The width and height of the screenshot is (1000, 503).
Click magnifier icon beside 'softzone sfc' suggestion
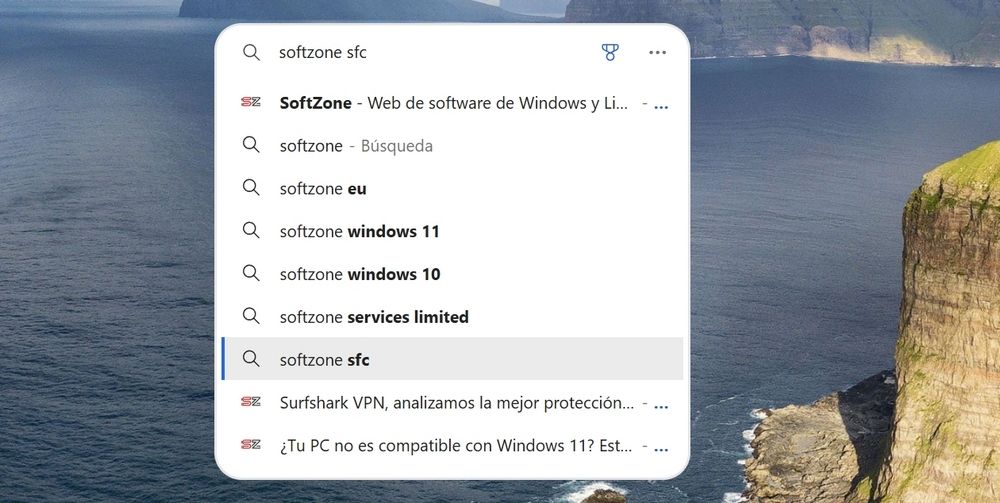(251, 359)
